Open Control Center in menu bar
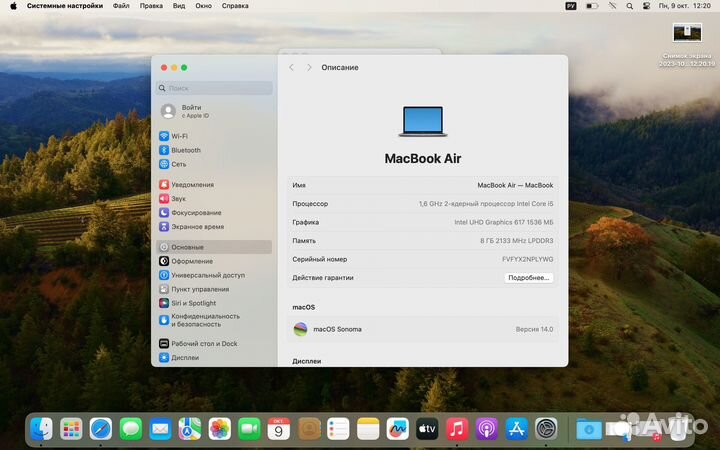 646,6
